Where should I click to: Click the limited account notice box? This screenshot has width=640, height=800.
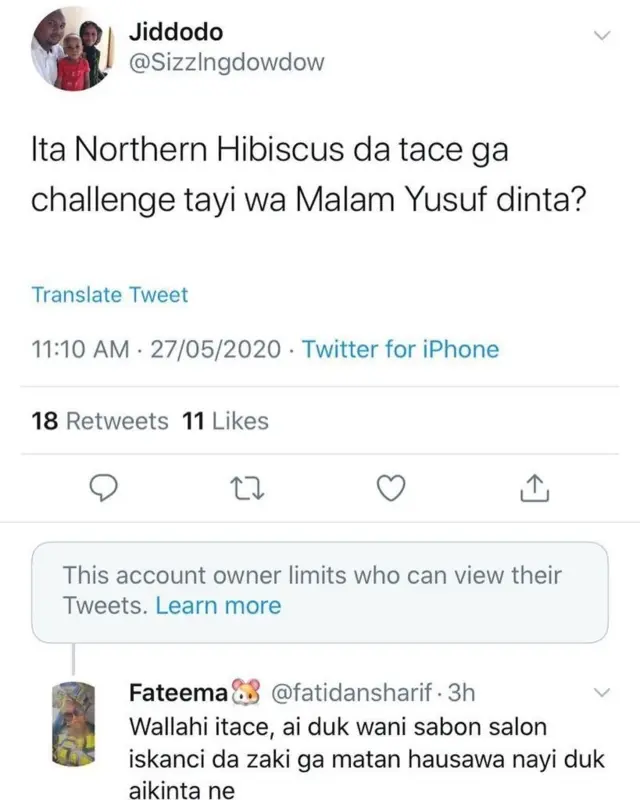click(x=320, y=591)
